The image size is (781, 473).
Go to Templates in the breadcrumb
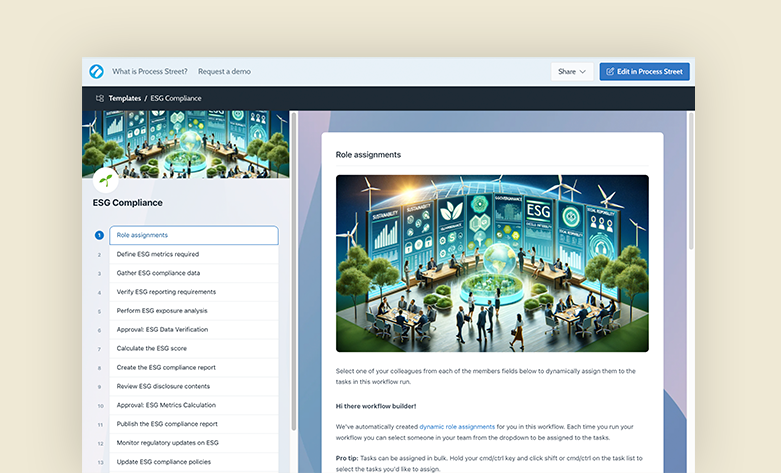tap(125, 99)
